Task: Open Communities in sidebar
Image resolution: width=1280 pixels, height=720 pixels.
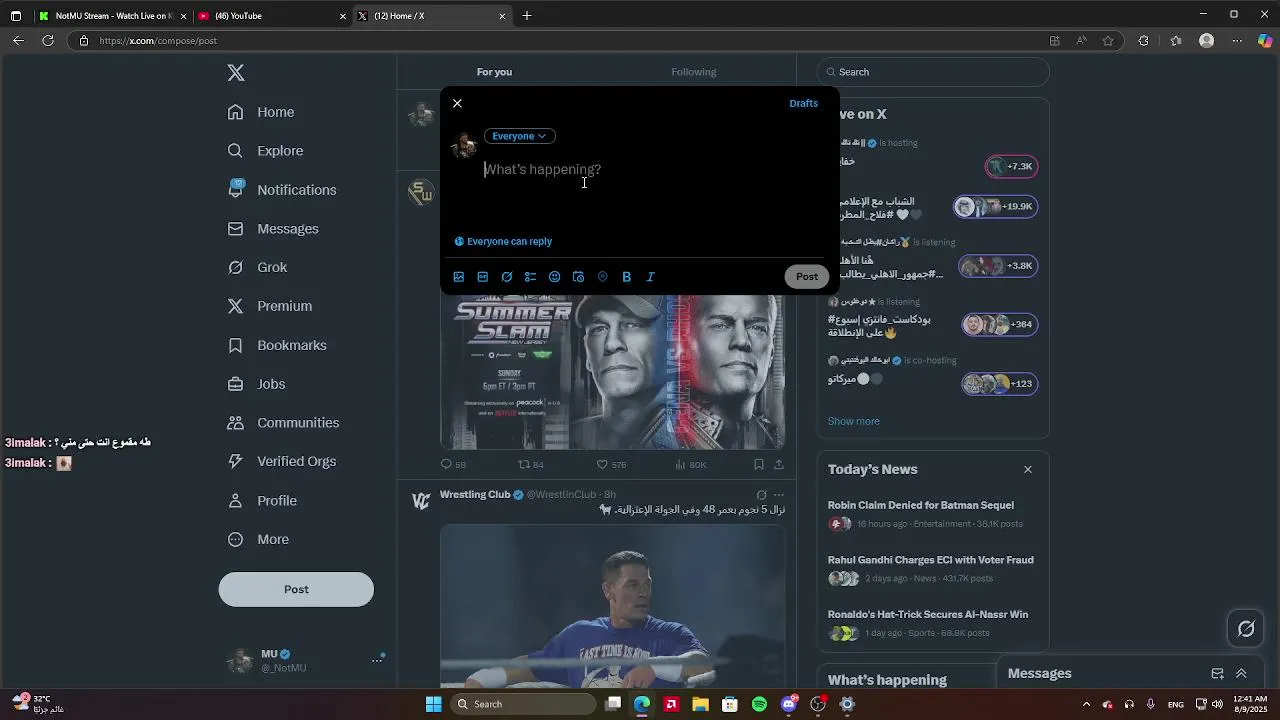Action: 283,423
